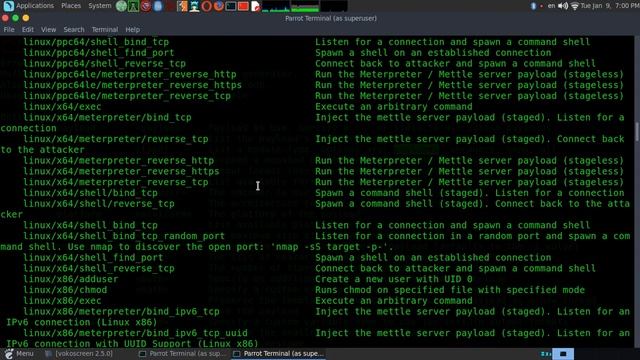This screenshot has height=360, width=640.
Task: Click 'linux/x64/shell_reverse_tcp' text
Action: click(x=99, y=269)
